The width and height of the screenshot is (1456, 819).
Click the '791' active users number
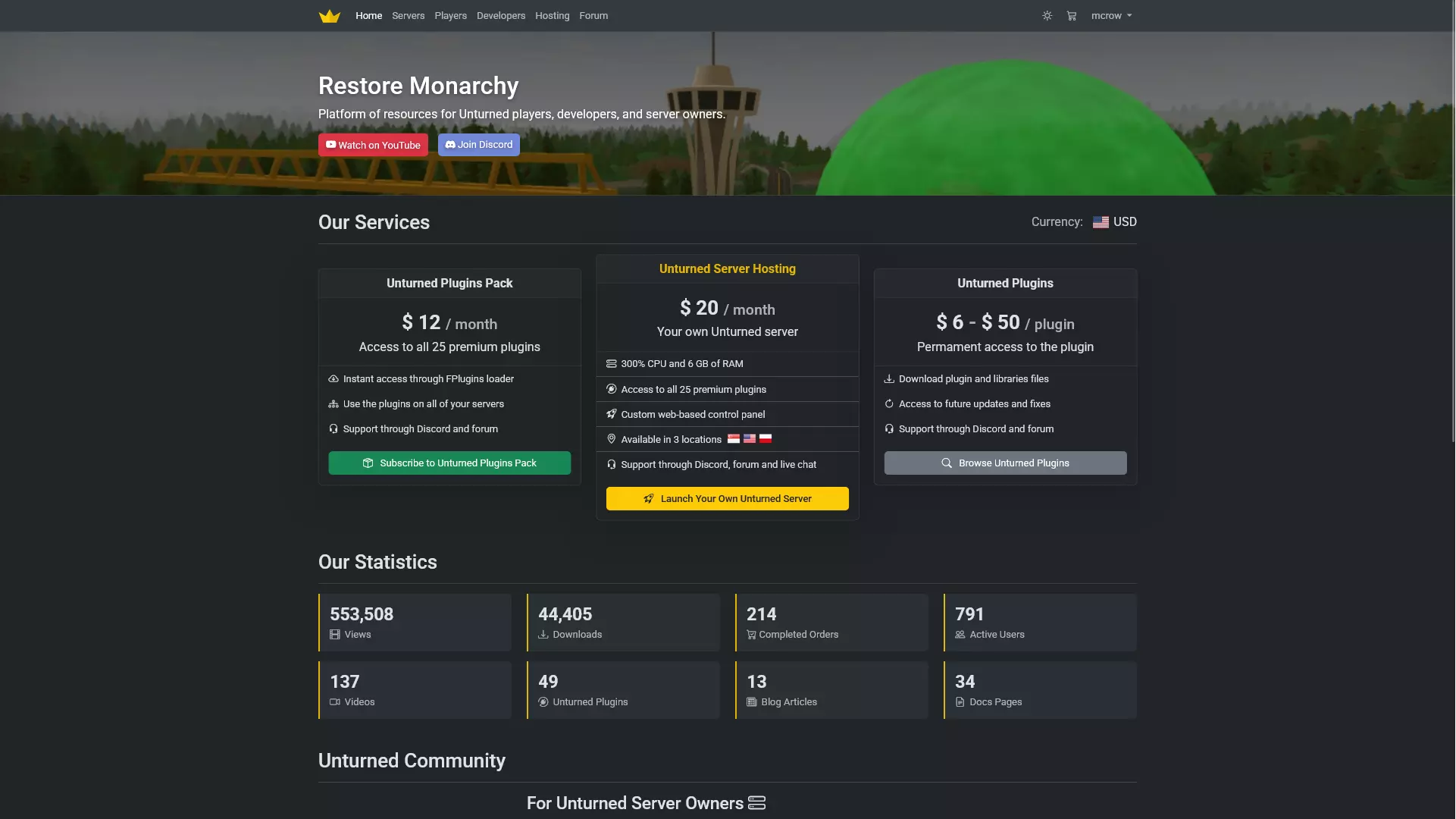pyautogui.click(x=969, y=614)
